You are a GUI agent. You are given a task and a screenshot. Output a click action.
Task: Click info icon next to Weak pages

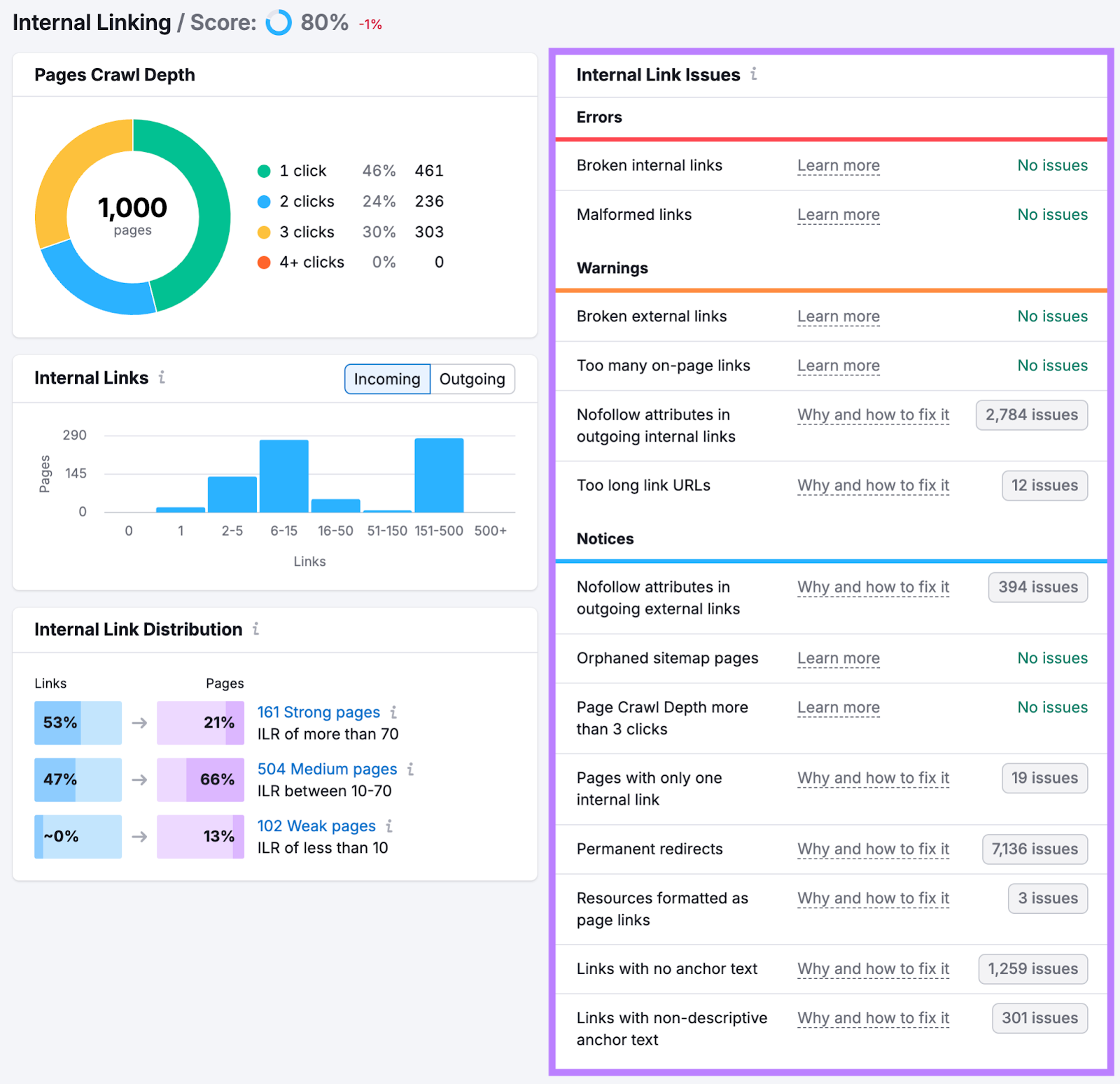pos(389,826)
